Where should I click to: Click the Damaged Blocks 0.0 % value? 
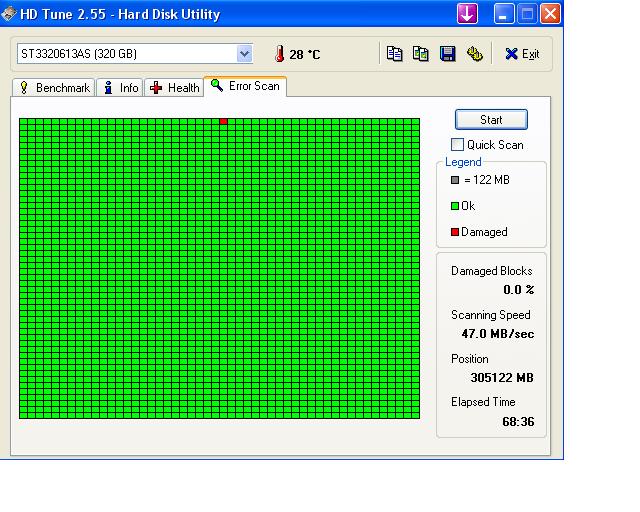click(x=518, y=289)
